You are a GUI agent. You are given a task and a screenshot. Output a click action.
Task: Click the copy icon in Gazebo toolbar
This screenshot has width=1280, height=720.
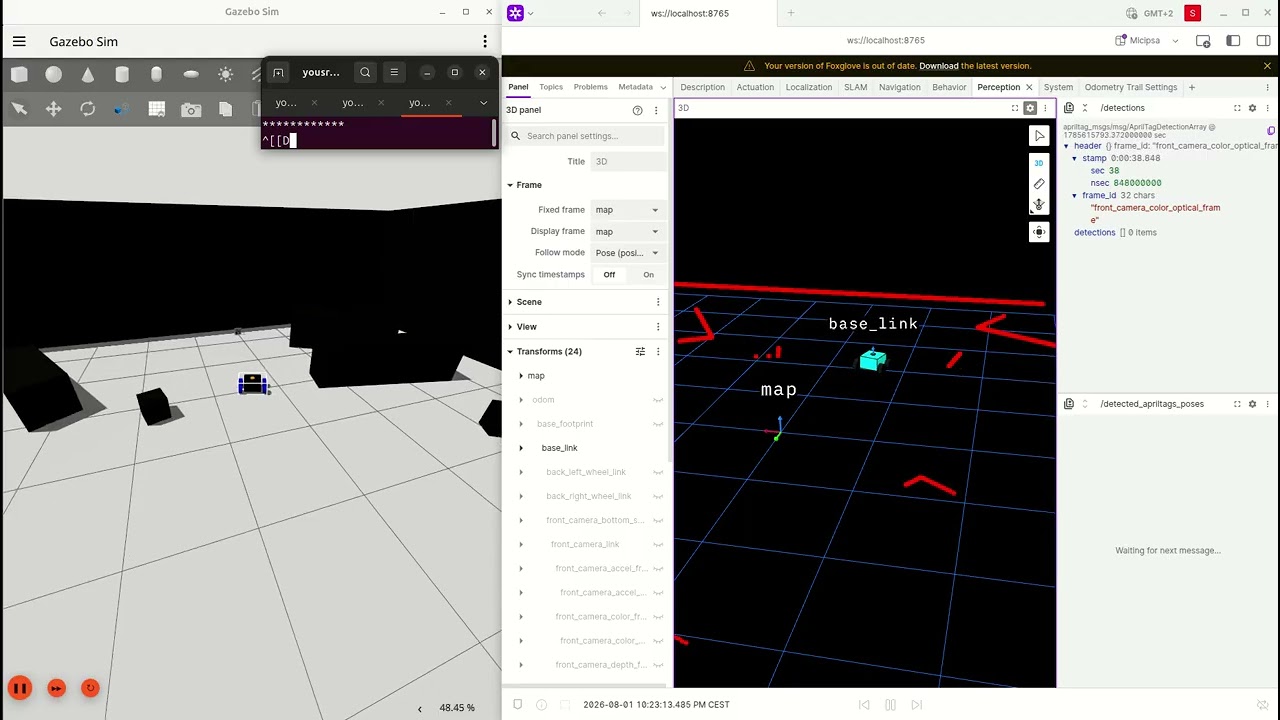tap(225, 109)
